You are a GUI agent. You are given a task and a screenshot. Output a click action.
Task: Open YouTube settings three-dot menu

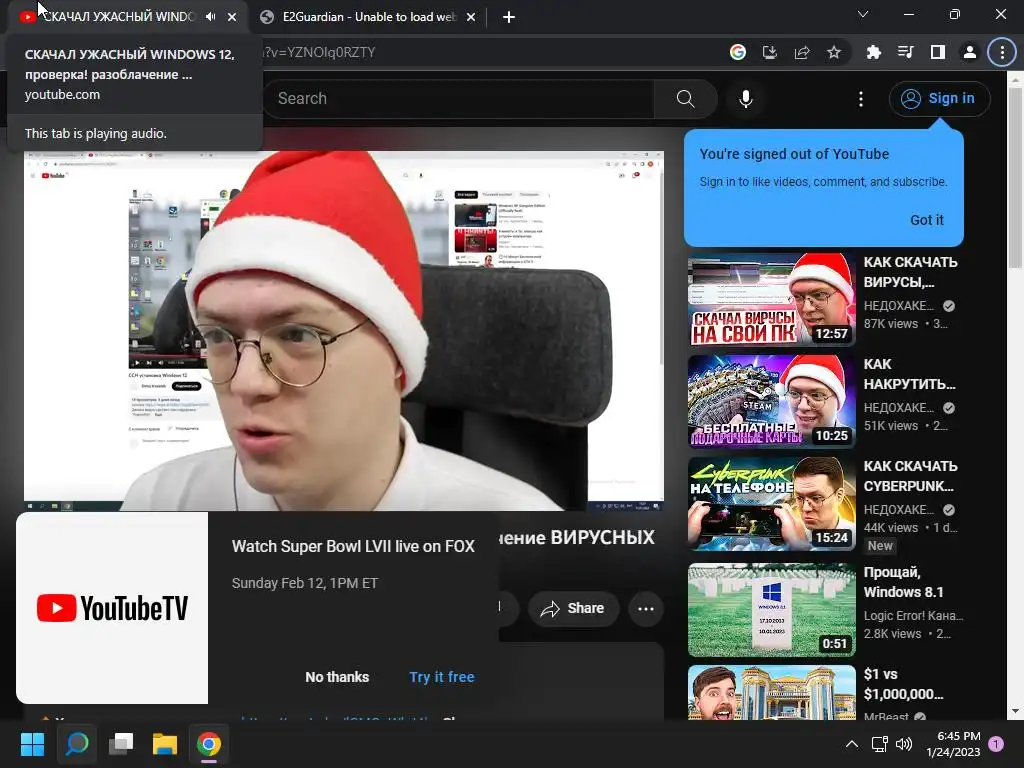[x=861, y=99]
